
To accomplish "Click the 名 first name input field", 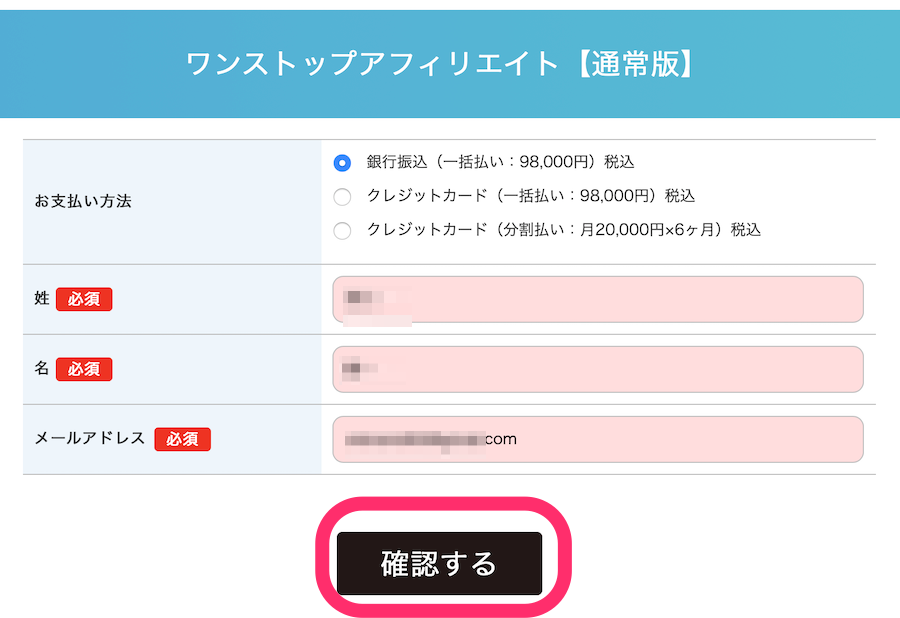I will click(597, 369).
